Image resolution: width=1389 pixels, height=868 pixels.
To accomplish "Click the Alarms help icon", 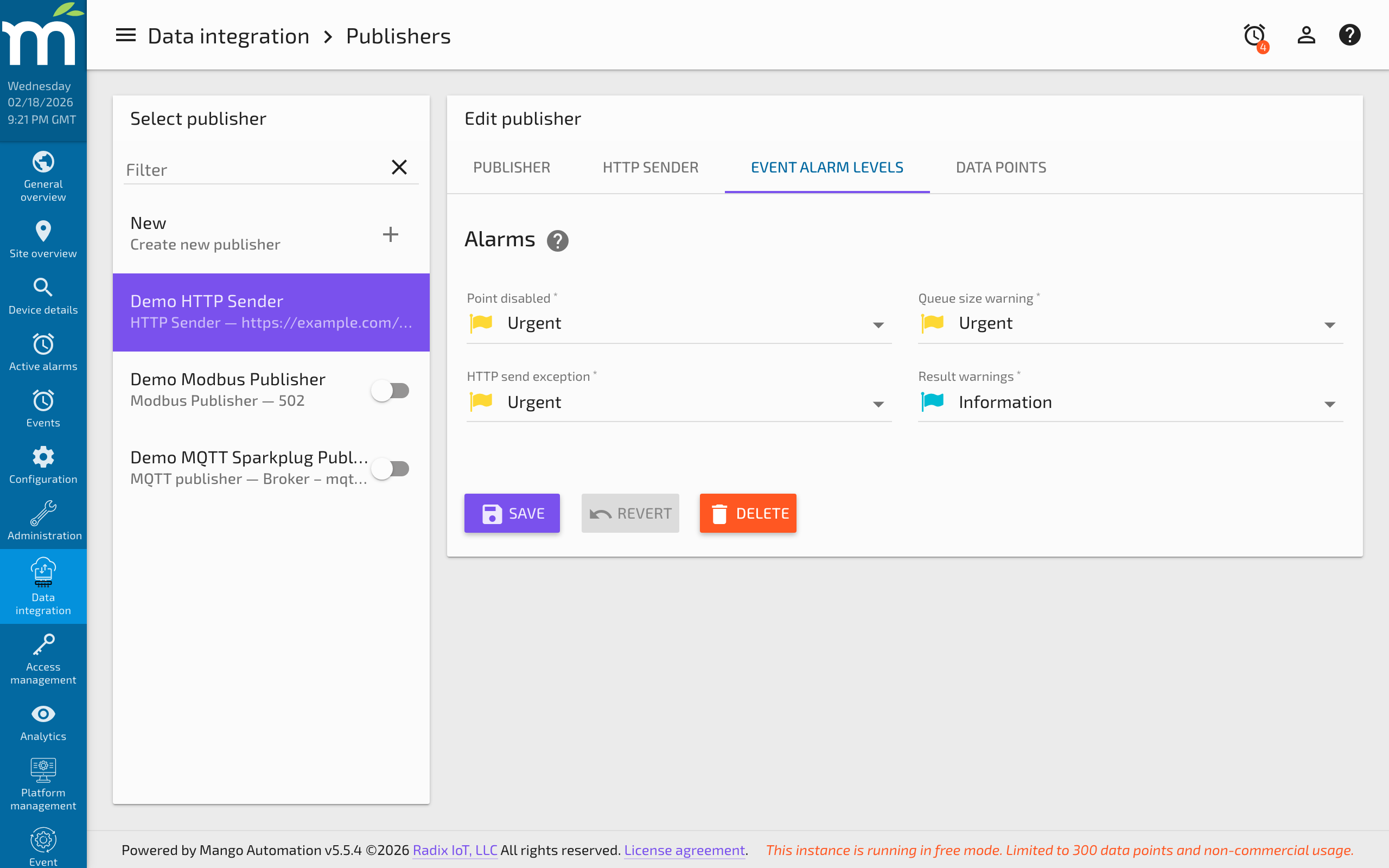I will point(557,241).
